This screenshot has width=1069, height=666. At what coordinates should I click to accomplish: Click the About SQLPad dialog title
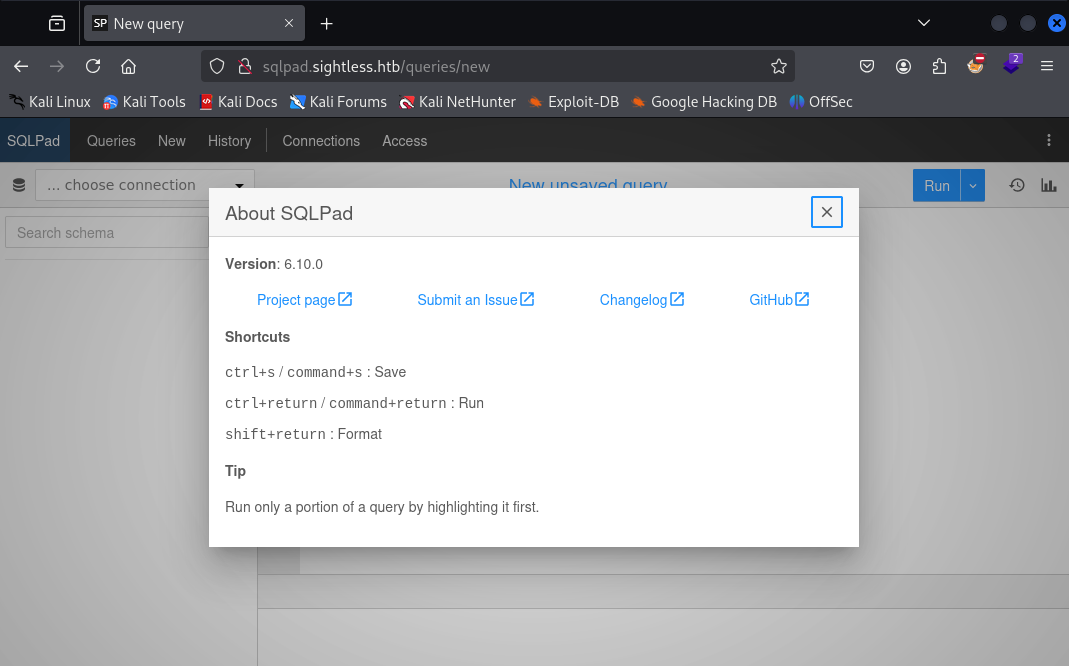click(x=289, y=213)
